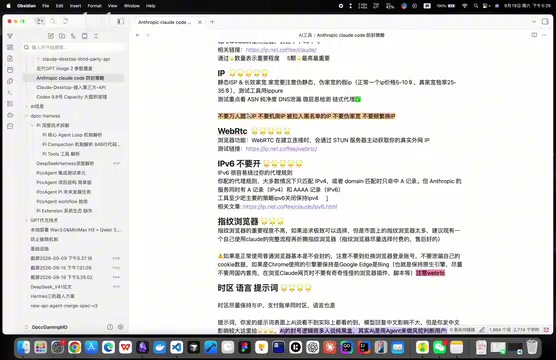
Task: Collapse the Pi subfolder under dpcc-harness
Action: pyautogui.click(x=32, y=125)
